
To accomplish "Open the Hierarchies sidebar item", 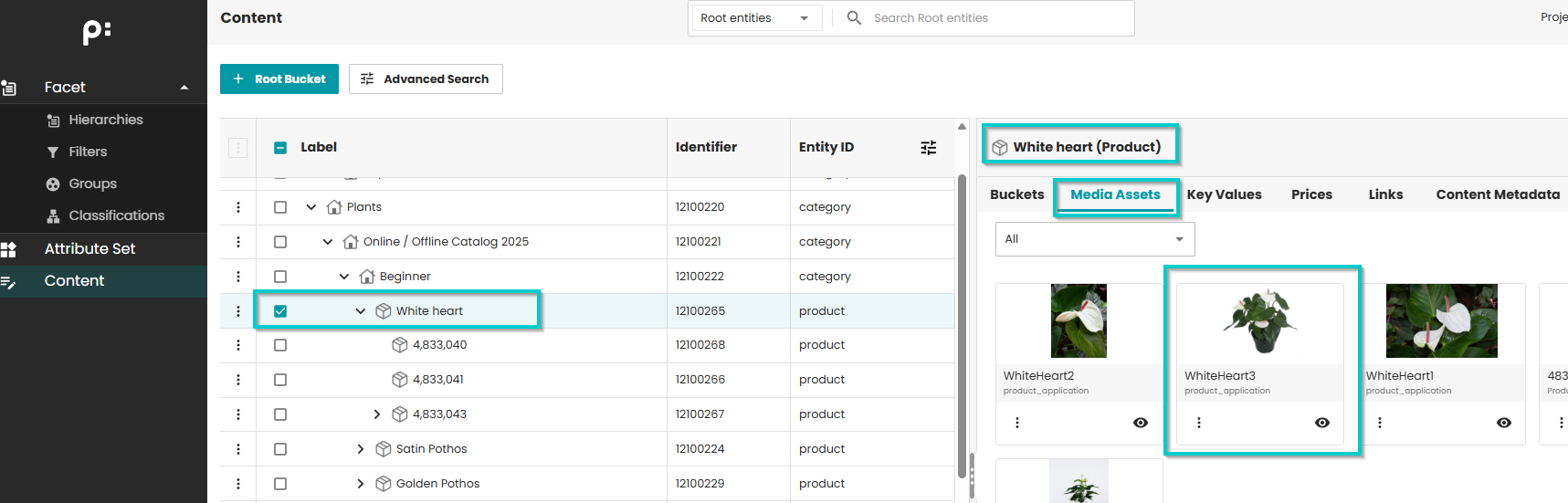I will [x=105, y=120].
